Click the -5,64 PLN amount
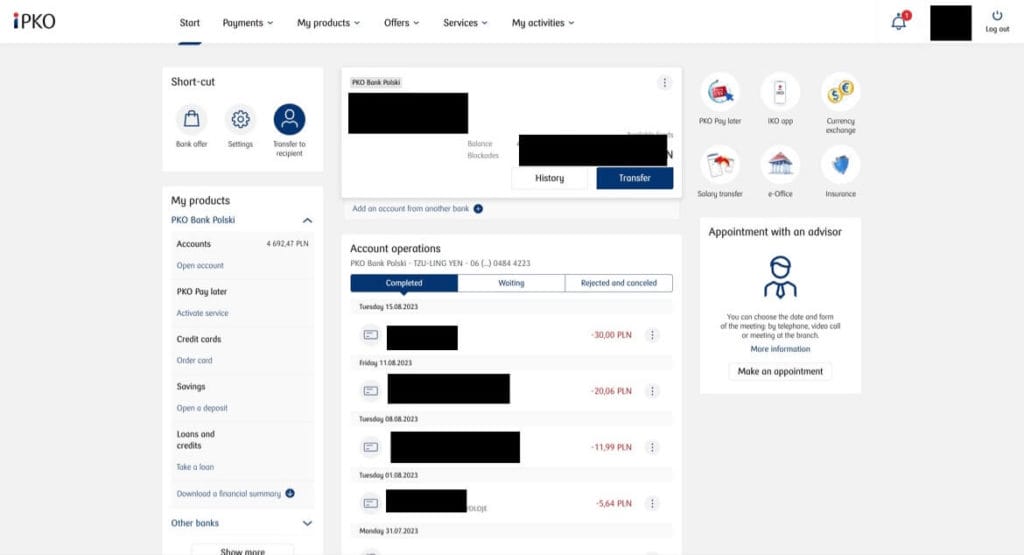The image size is (1024, 555). 613,503
